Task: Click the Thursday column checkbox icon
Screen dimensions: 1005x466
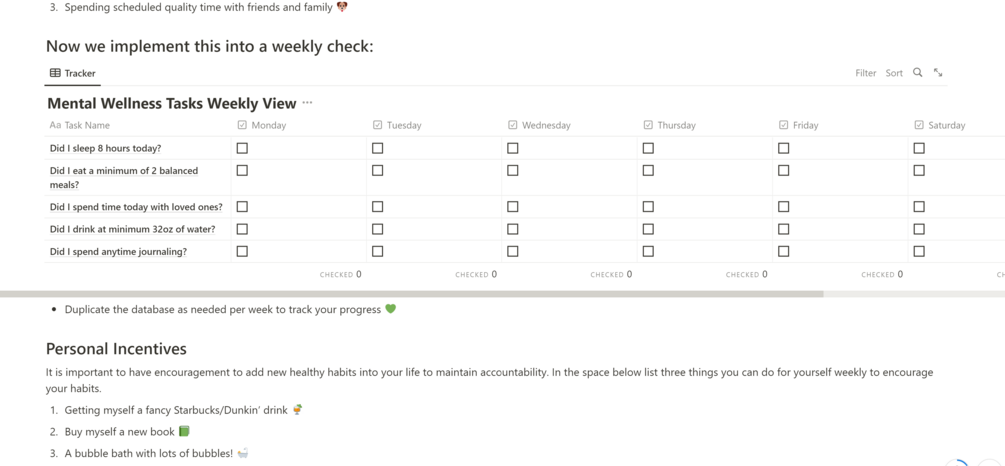Action: [x=648, y=125]
